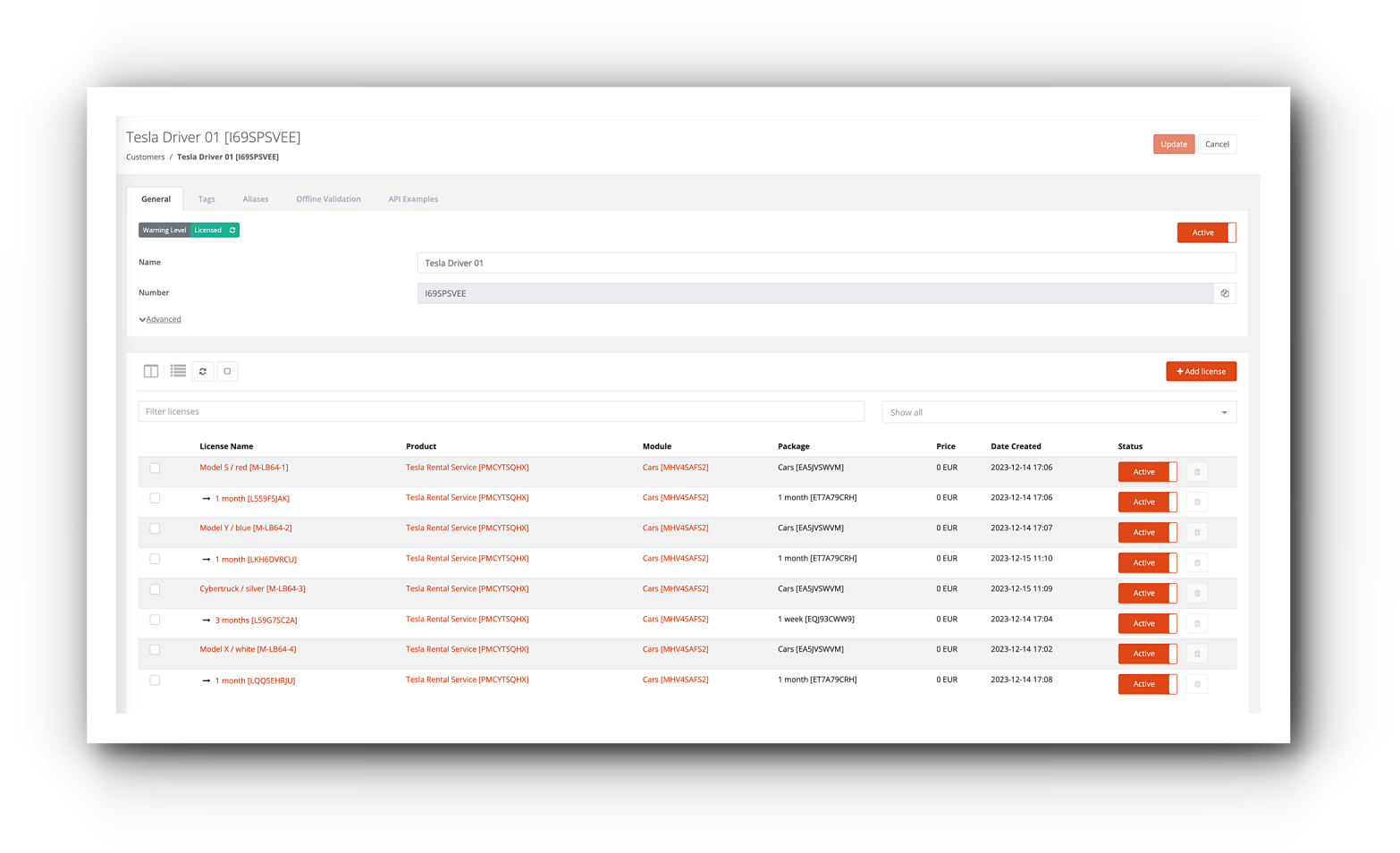The height and width of the screenshot is (853, 1400).
Task: Focus the Name input field
Action: pos(826,263)
